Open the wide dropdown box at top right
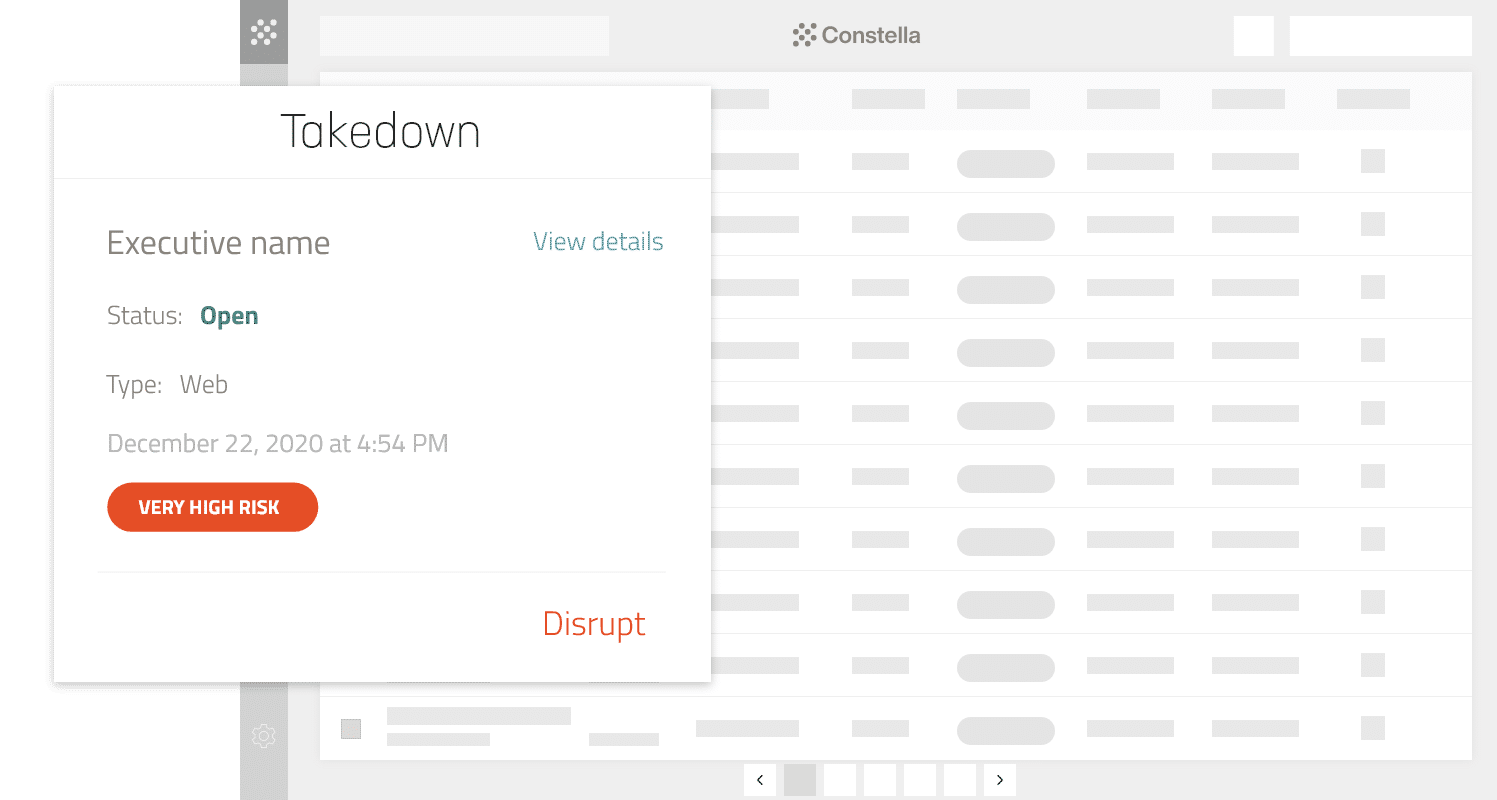Viewport: 1497px width, 800px height. point(1380,36)
